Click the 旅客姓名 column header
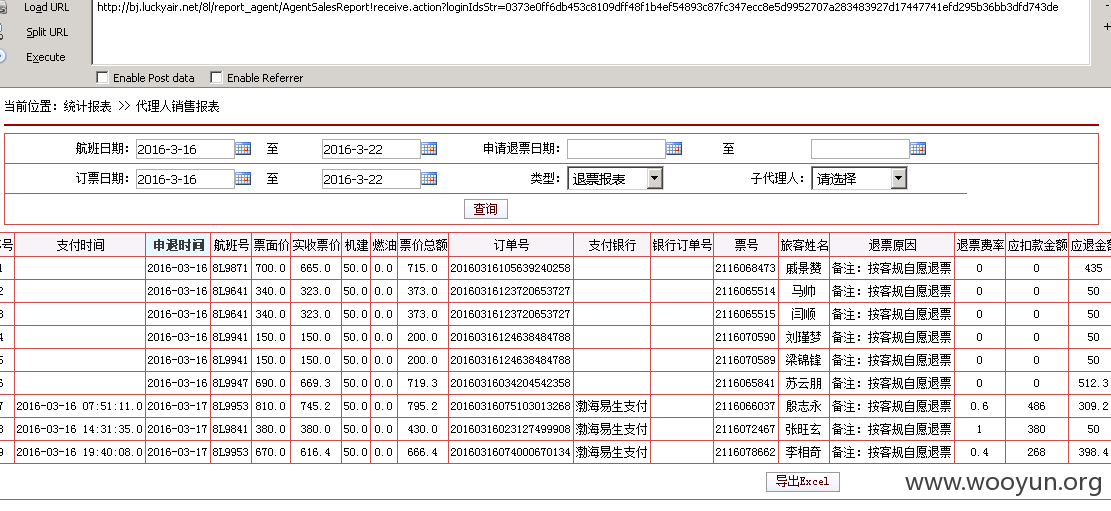 (803, 245)
